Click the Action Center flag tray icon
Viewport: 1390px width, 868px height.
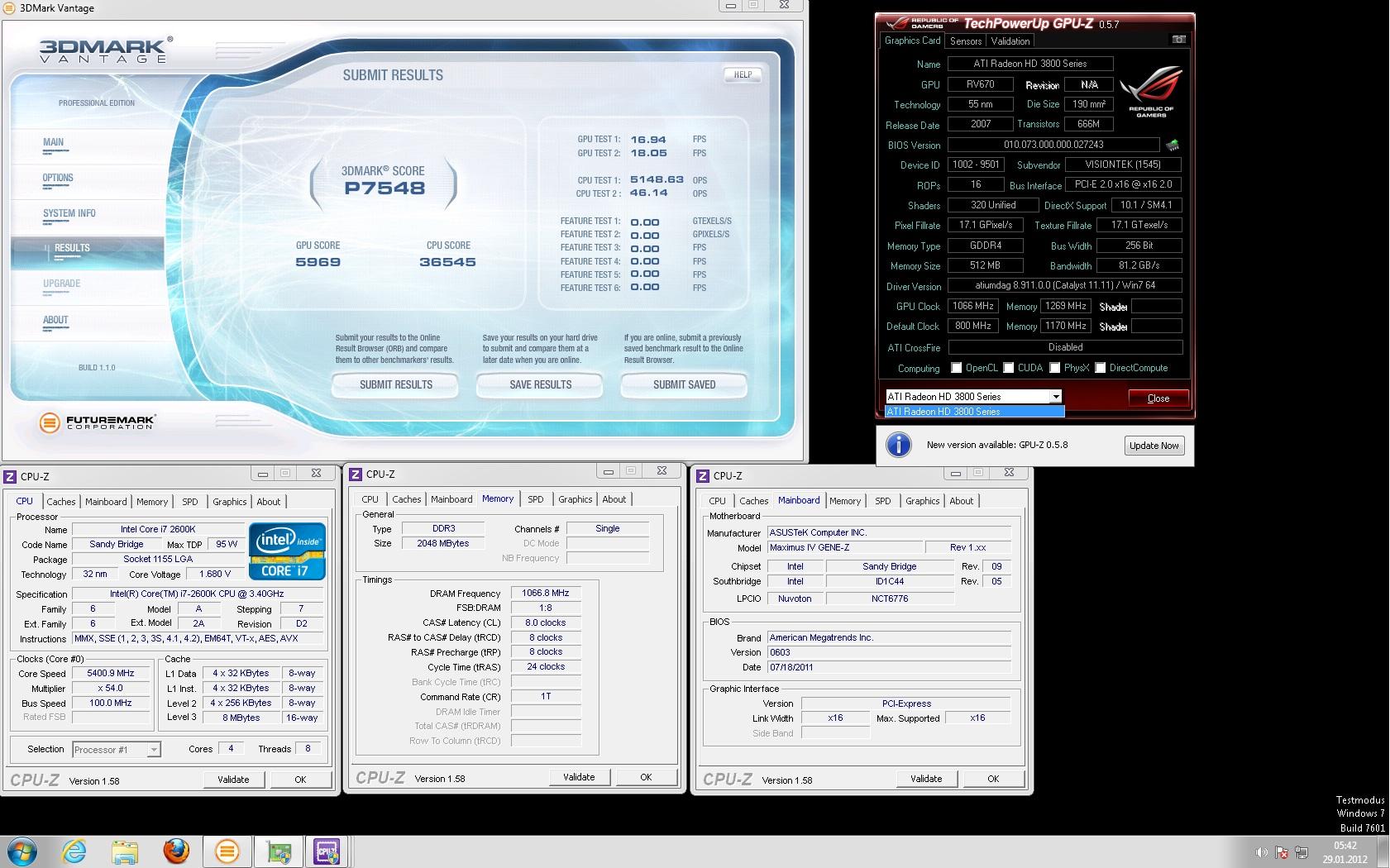point(1282,852)
